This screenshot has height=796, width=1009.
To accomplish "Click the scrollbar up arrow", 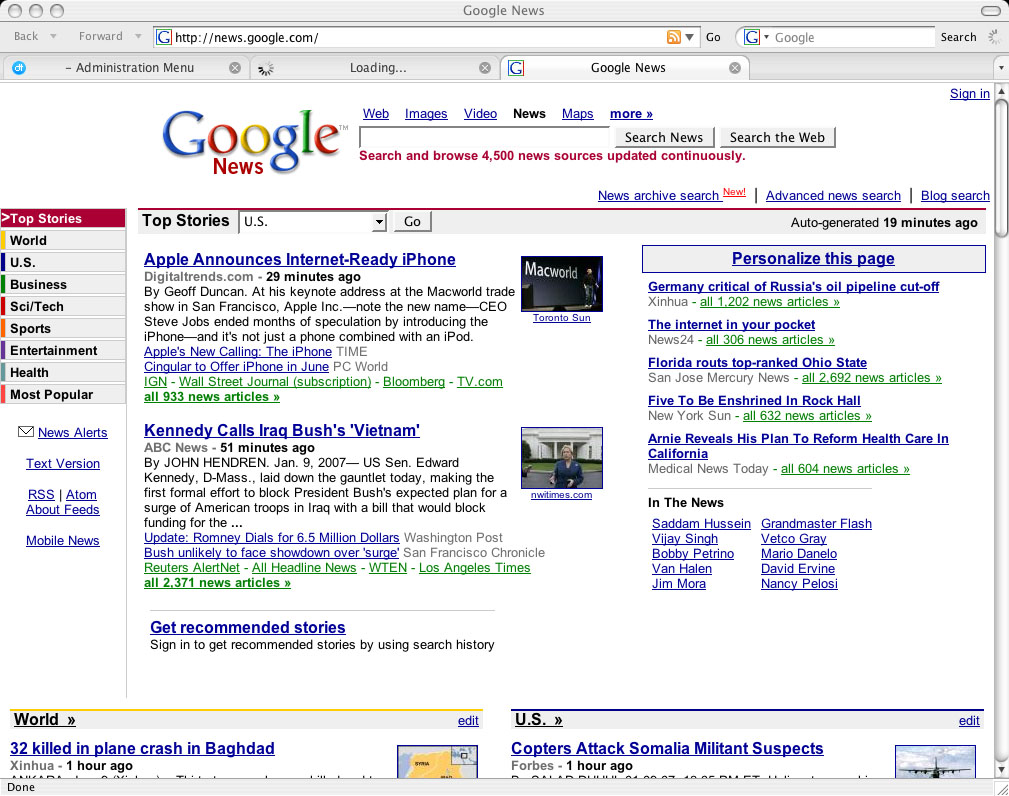I will tap(1001, 91).
